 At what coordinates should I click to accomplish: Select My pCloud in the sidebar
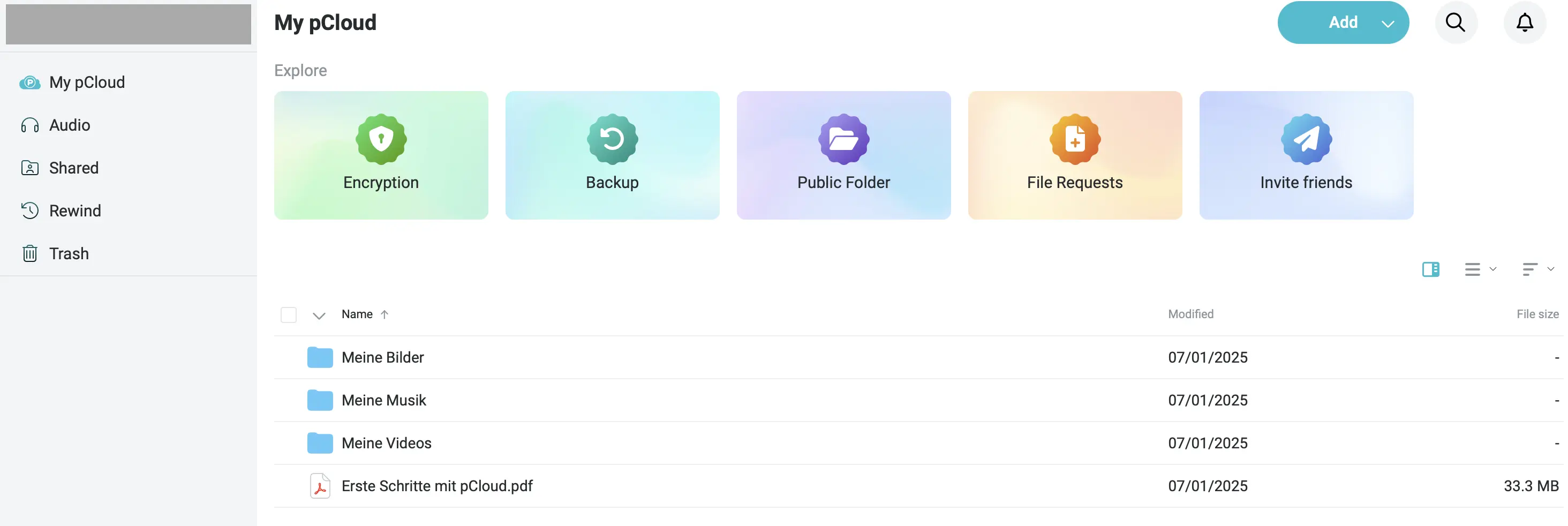point(87,82)
